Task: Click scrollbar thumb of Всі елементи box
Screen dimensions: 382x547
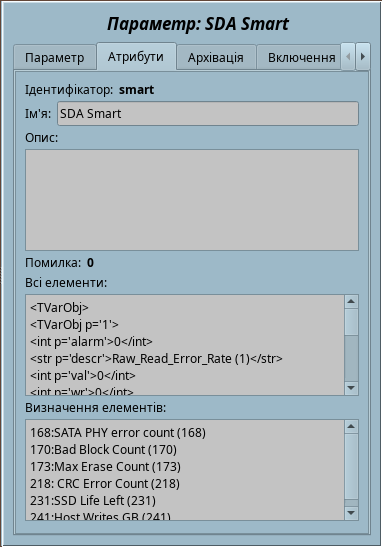Action: pyautogui.click(x=351, y=322)
